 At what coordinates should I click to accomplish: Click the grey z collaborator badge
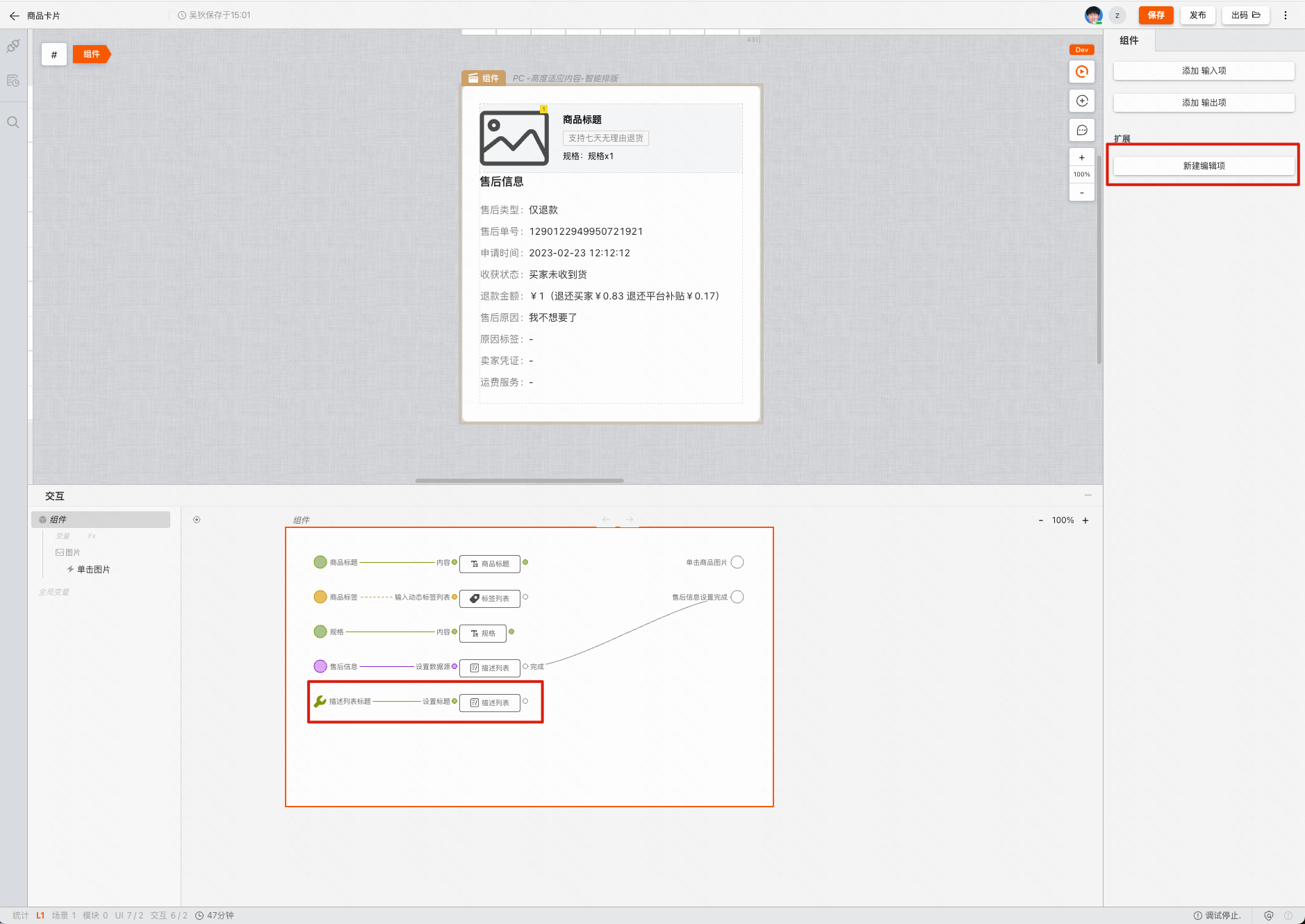click(x=1117, y=15)
